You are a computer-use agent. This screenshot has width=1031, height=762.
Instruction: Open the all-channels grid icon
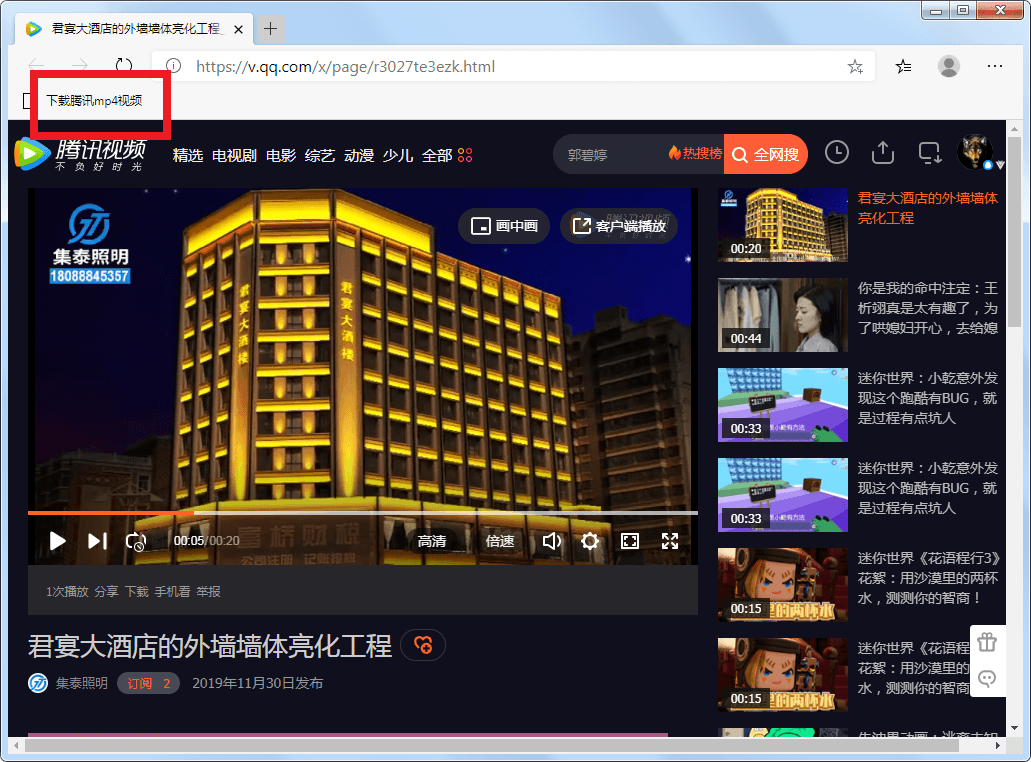click(x=465, y=155)
